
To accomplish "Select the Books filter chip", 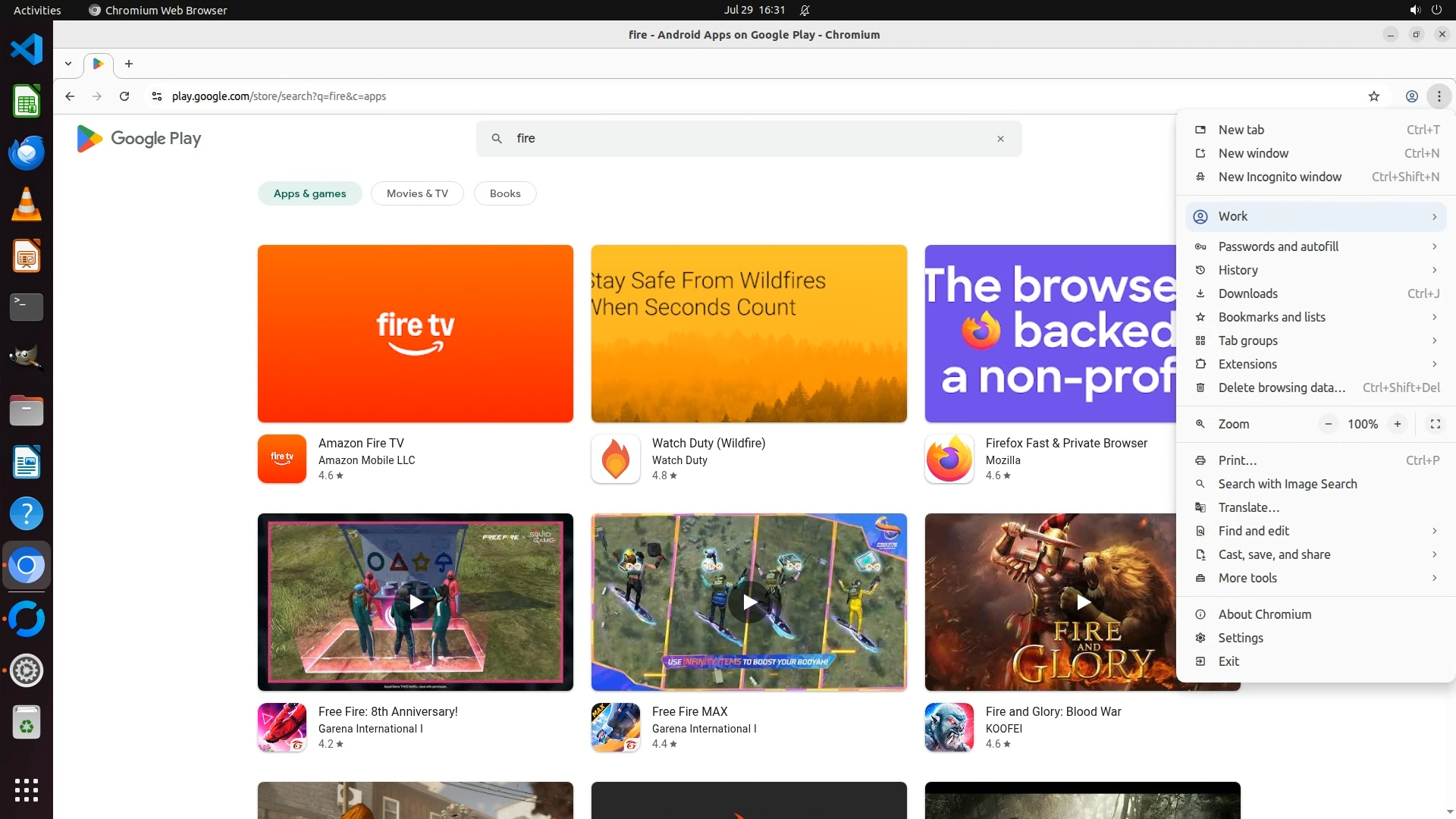I will [505, 193].
